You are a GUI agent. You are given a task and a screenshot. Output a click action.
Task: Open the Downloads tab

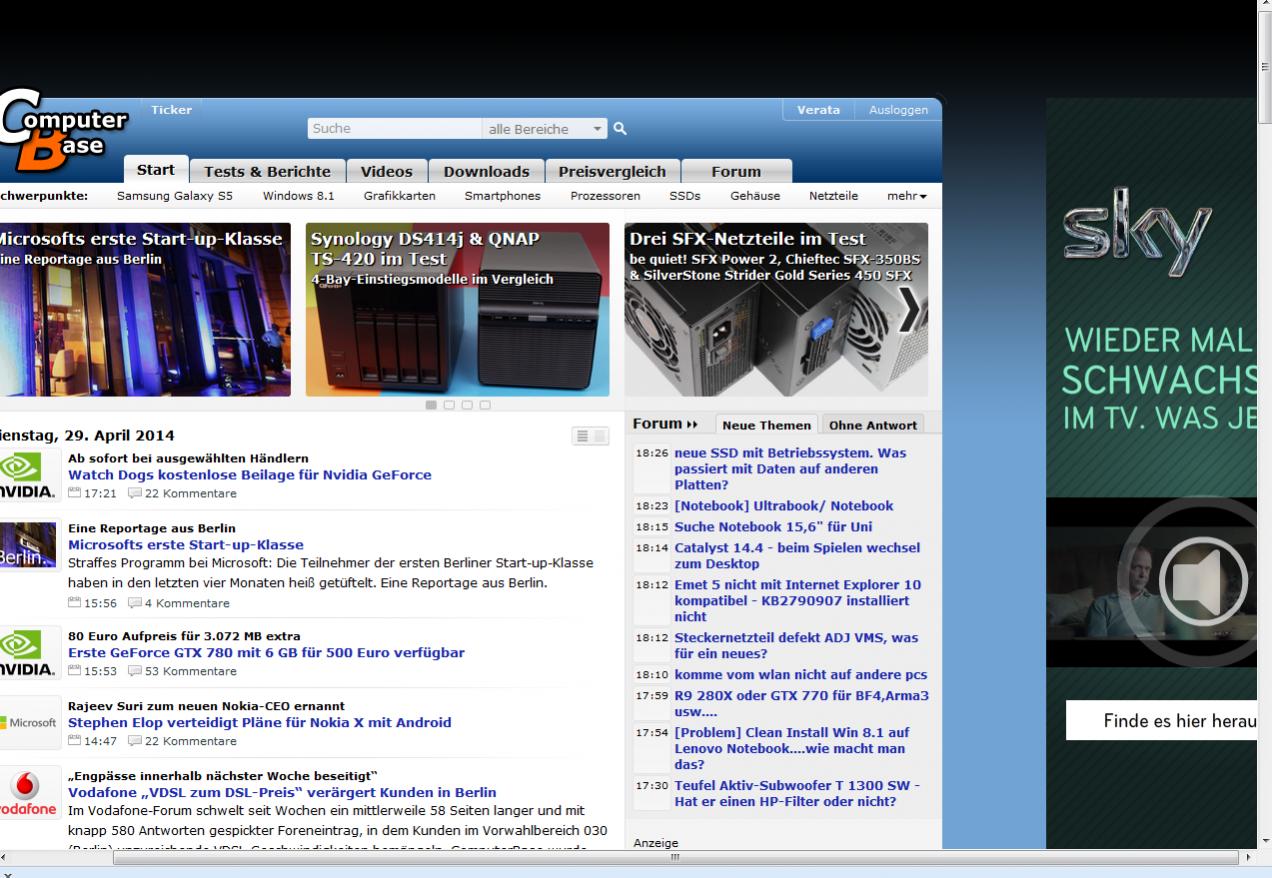tap(486, 172)
